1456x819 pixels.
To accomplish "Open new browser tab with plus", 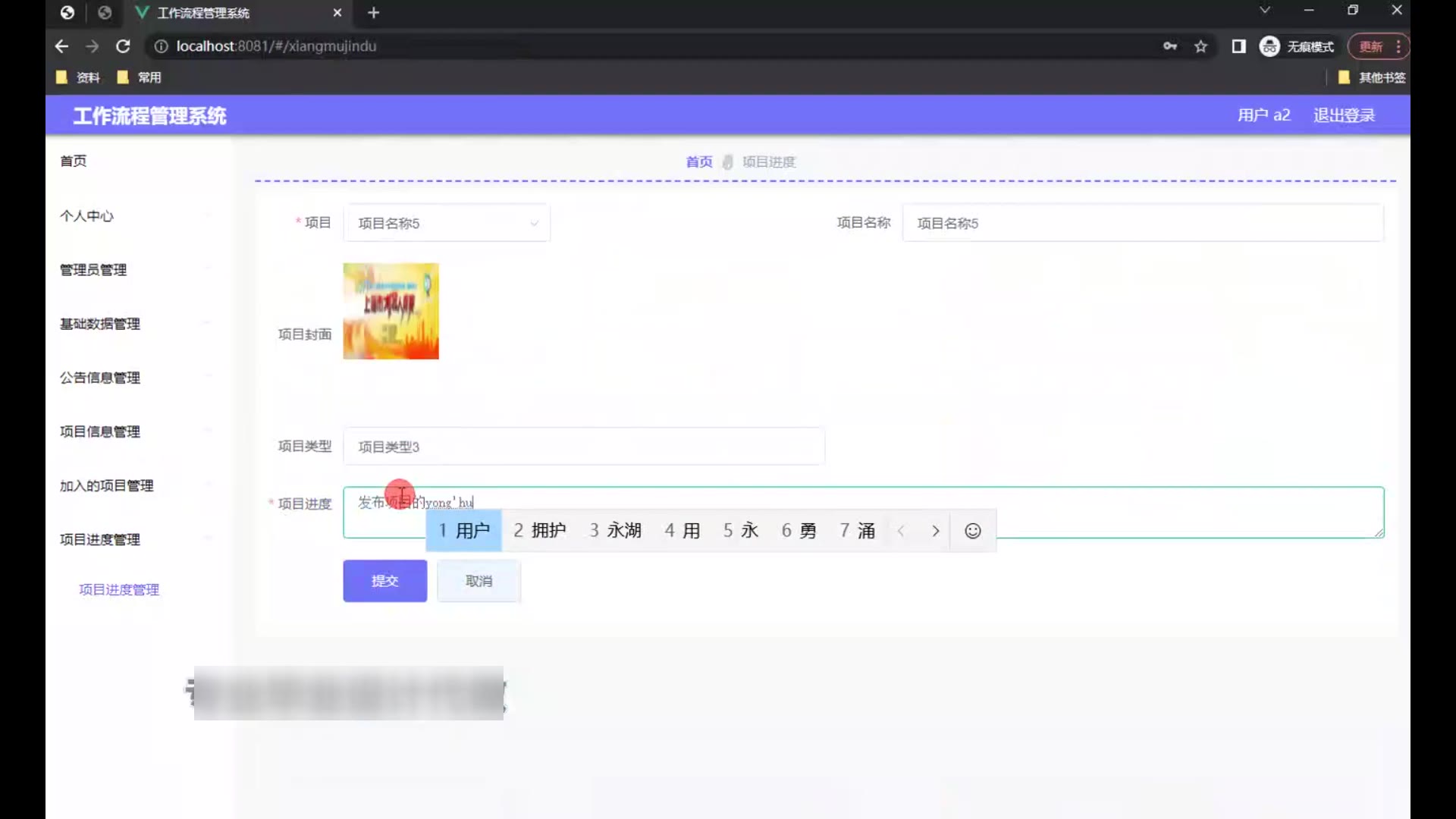I will coord(373,13).
